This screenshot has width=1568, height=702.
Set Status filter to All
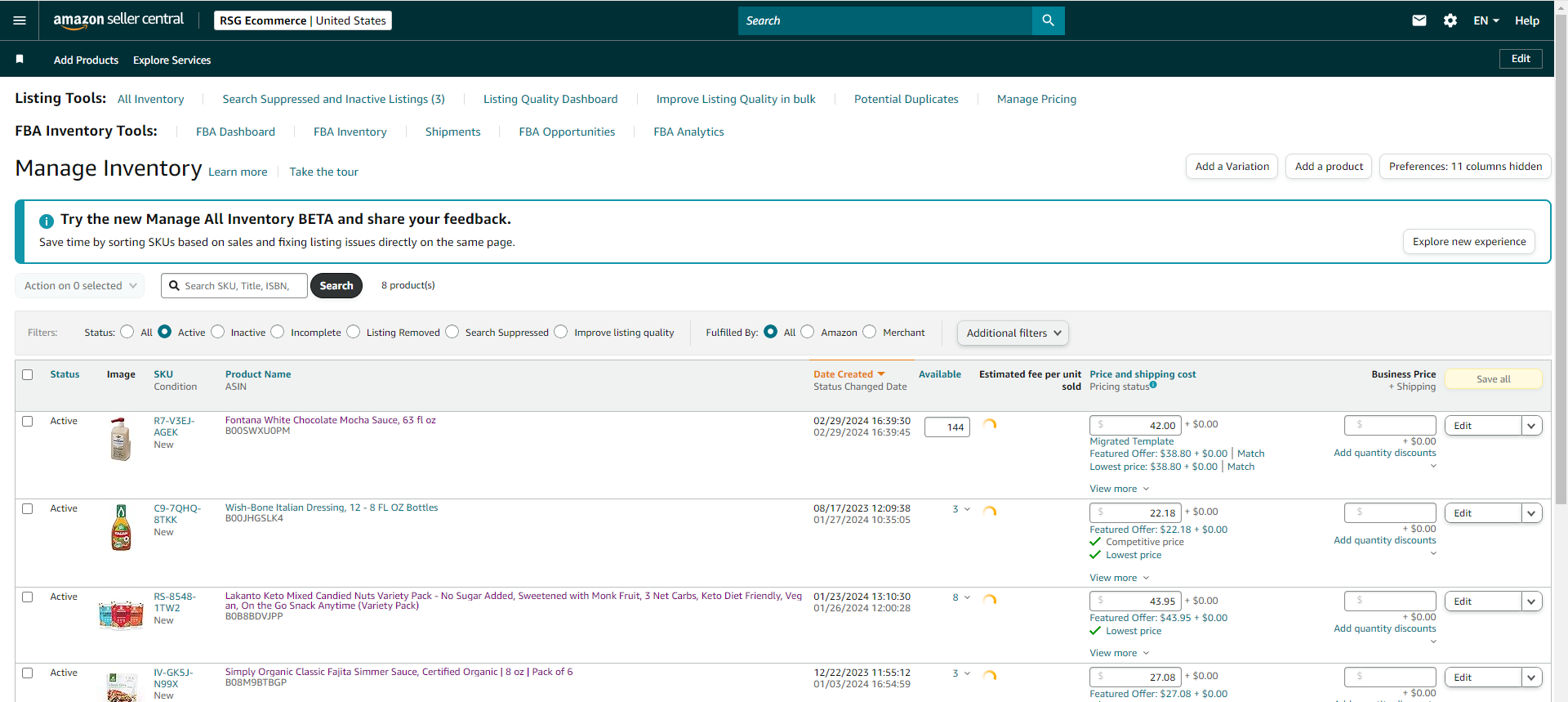click(127, 332)
